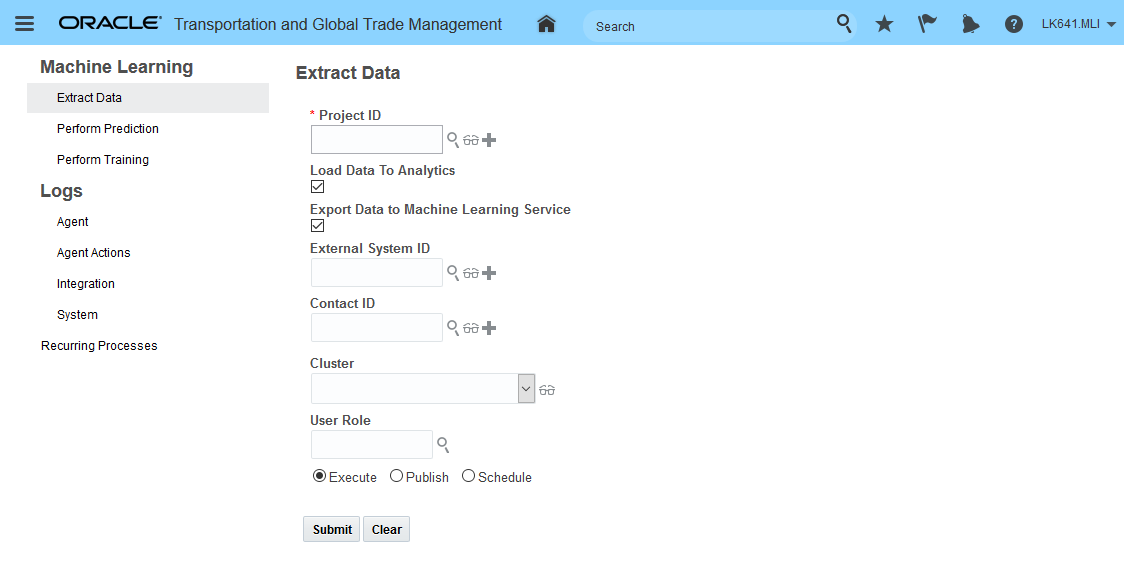Expand the Cluster dropdown list
The height and width of the screenshot is (576, 1124).
coord(526,388)
